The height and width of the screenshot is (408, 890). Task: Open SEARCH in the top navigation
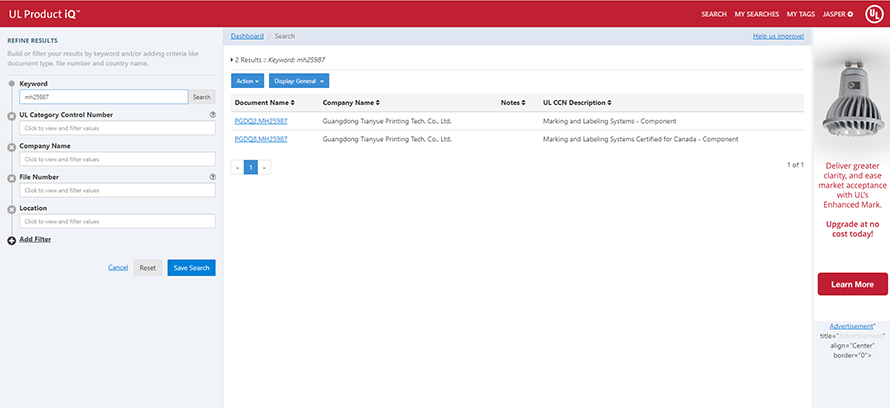714,14
